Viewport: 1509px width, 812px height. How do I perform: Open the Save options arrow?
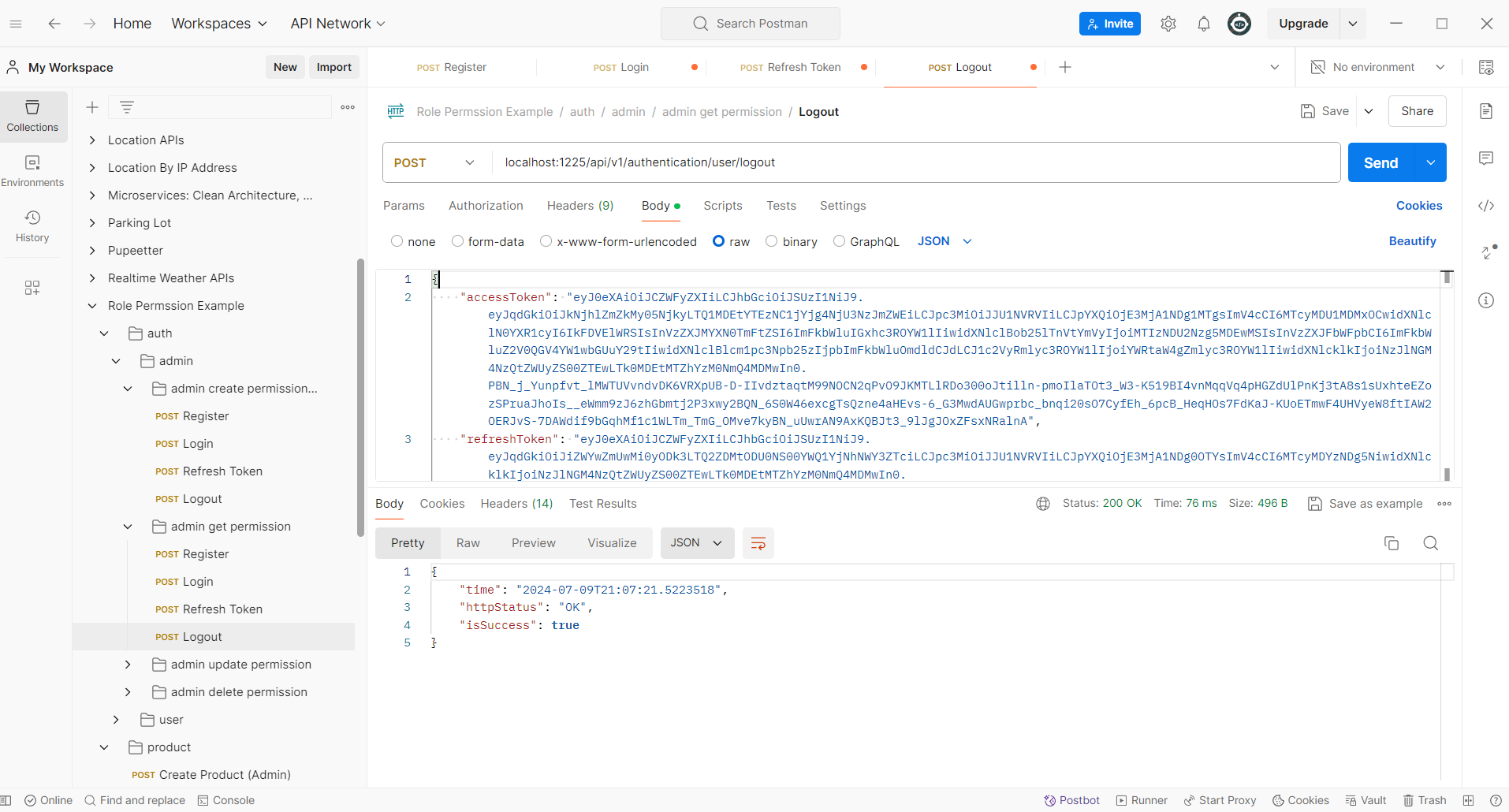(x=1369, y=111)
